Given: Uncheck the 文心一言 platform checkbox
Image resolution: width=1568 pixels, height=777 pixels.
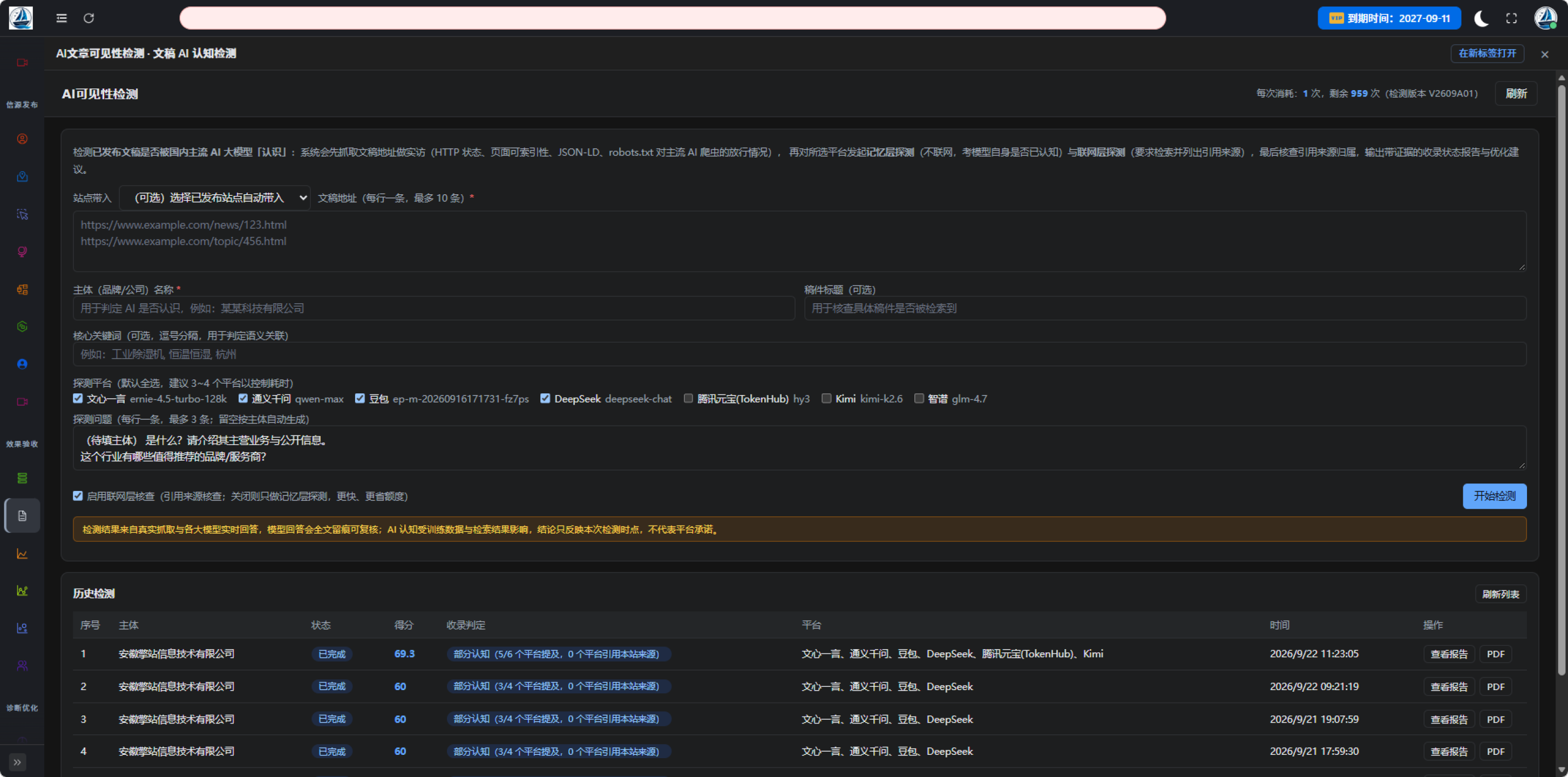Looking at the screenshot, I should point(78,398).
